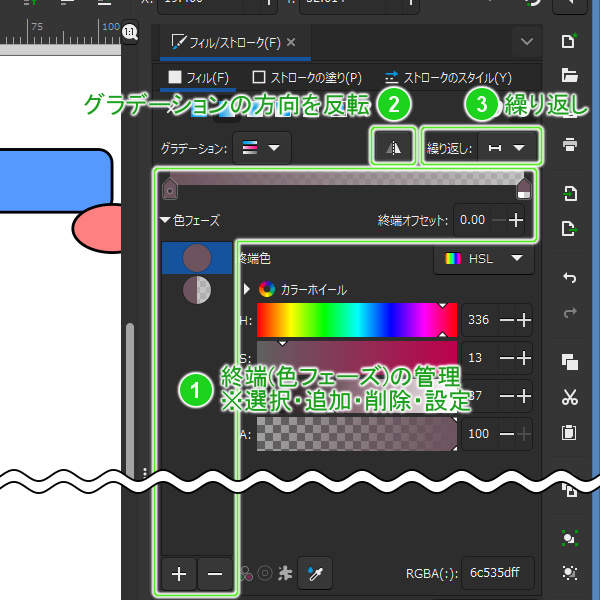Decrease the S value with minus

507,358
